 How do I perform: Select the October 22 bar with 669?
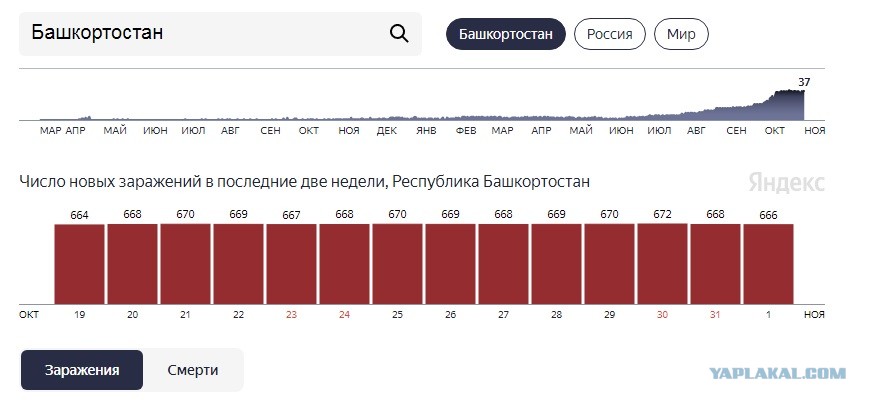(x=238, y=264)
